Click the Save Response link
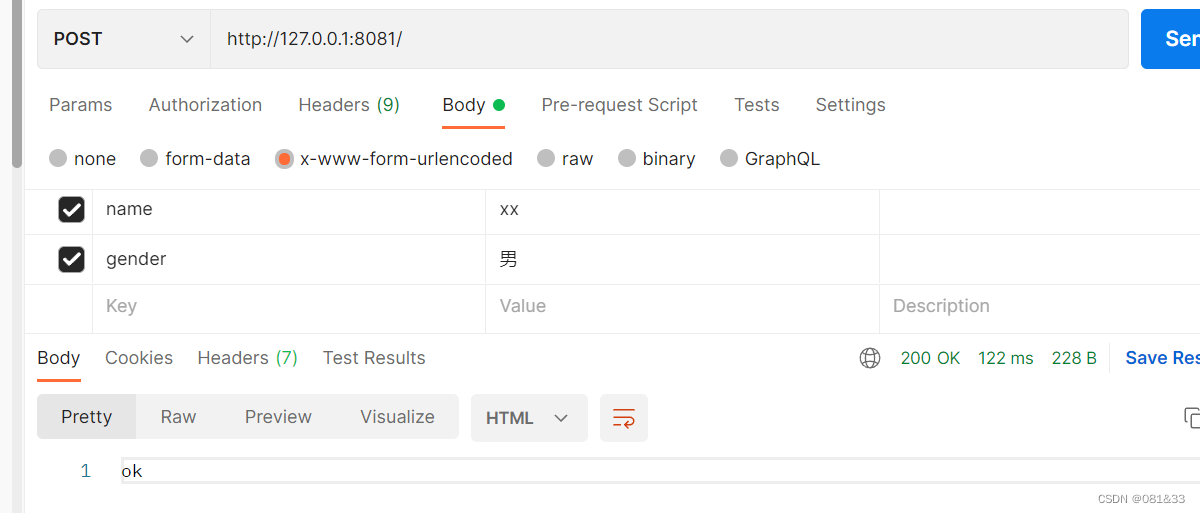 tap(1161, 358)
